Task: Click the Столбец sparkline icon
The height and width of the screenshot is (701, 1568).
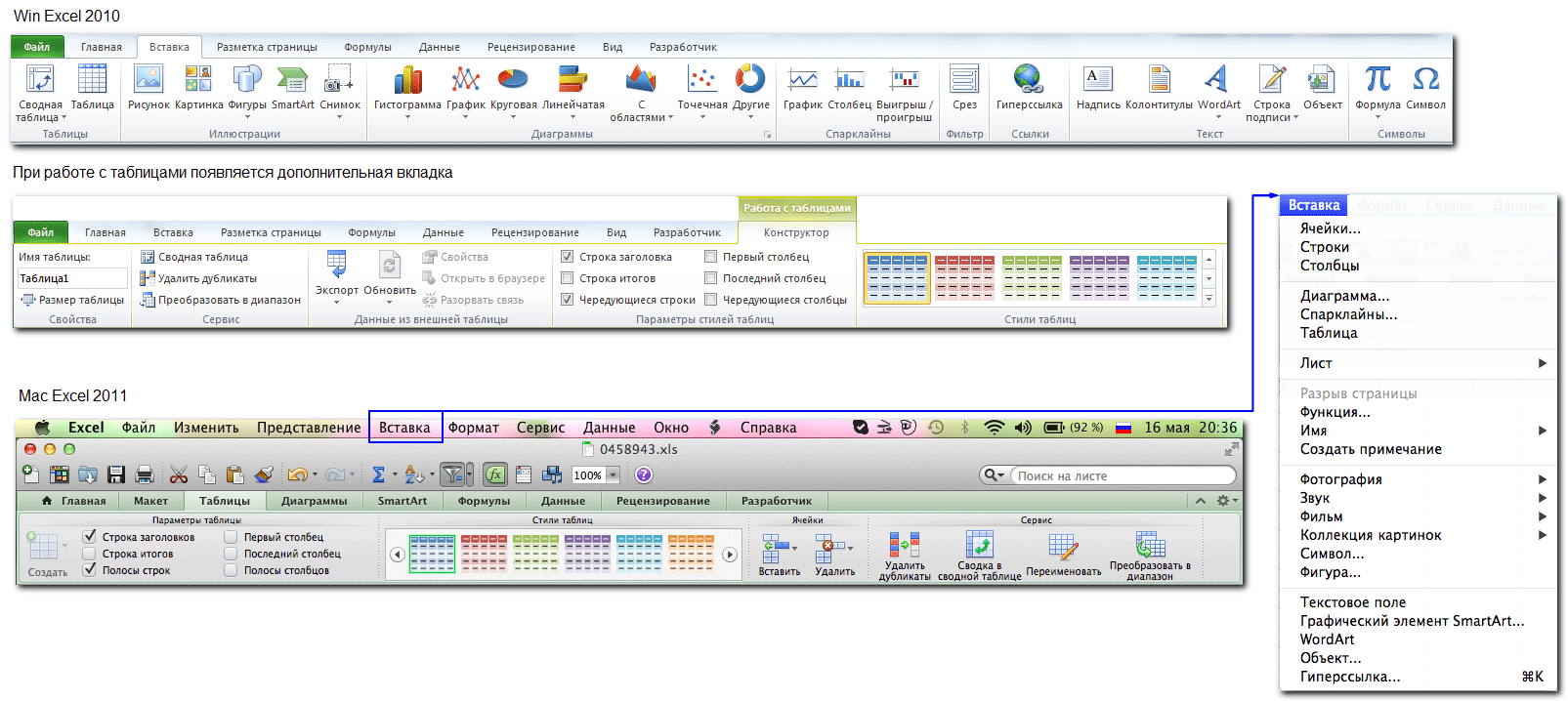Action: coord(849,79)
